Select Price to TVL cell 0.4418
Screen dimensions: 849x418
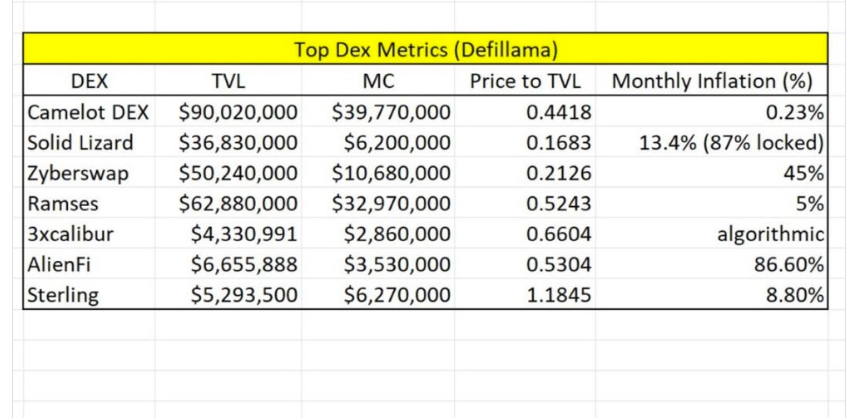(525, 112)
